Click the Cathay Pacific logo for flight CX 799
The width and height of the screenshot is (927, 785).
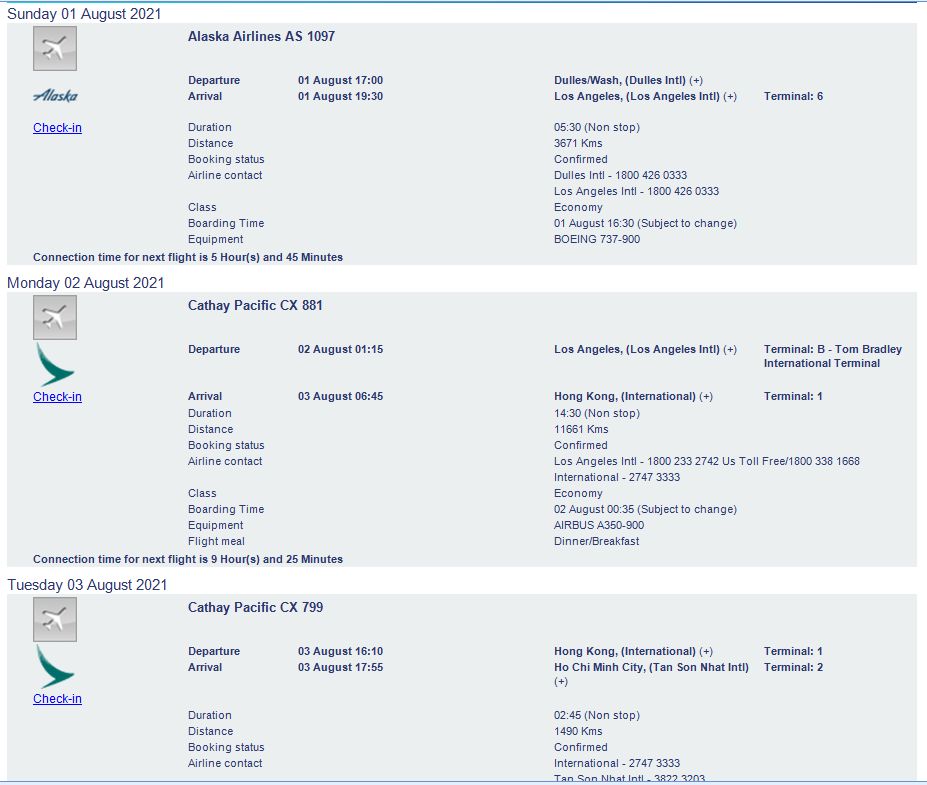point(54,667)
